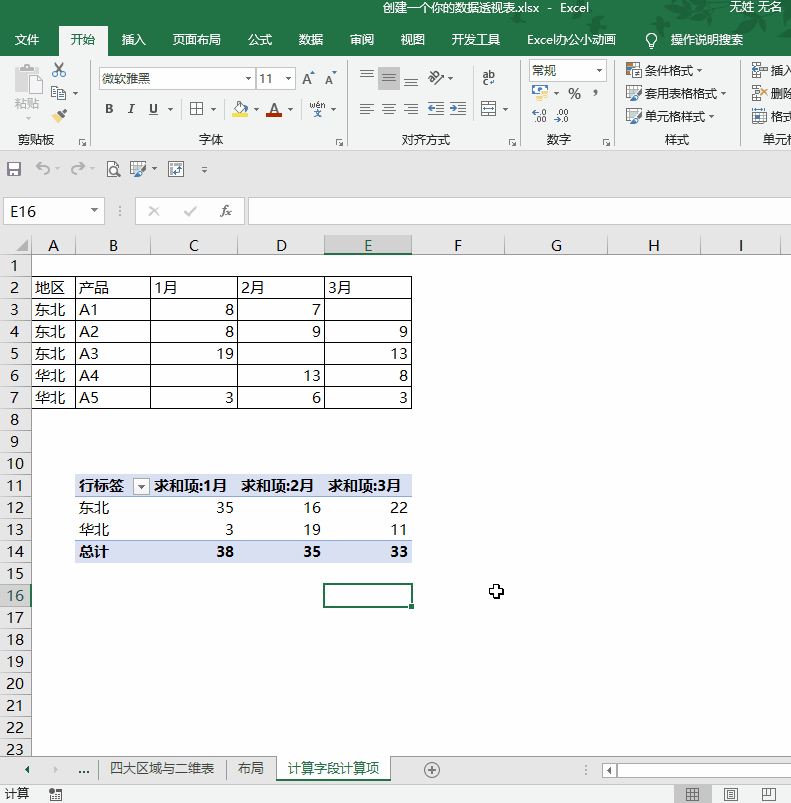
Task: Apply cell borders
Action: 197,109
